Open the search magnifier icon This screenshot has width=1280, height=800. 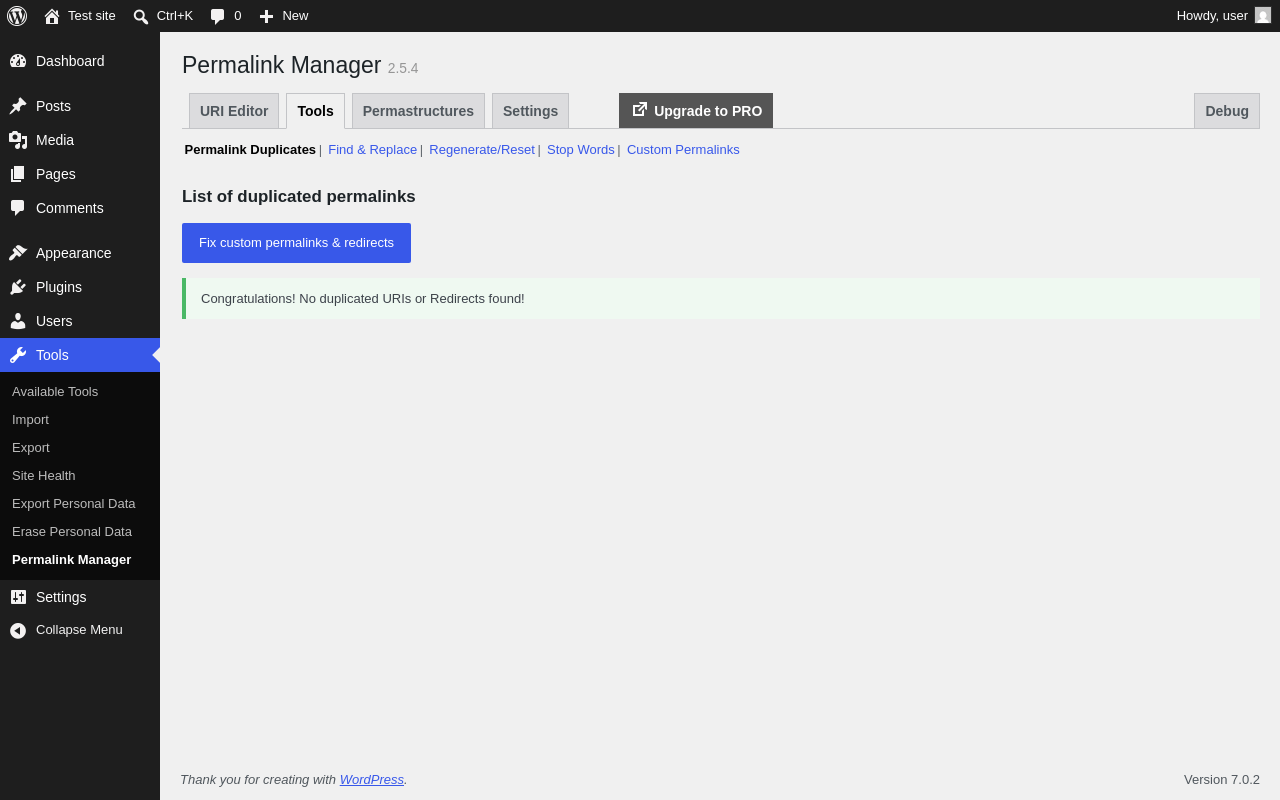pos(141,16)
